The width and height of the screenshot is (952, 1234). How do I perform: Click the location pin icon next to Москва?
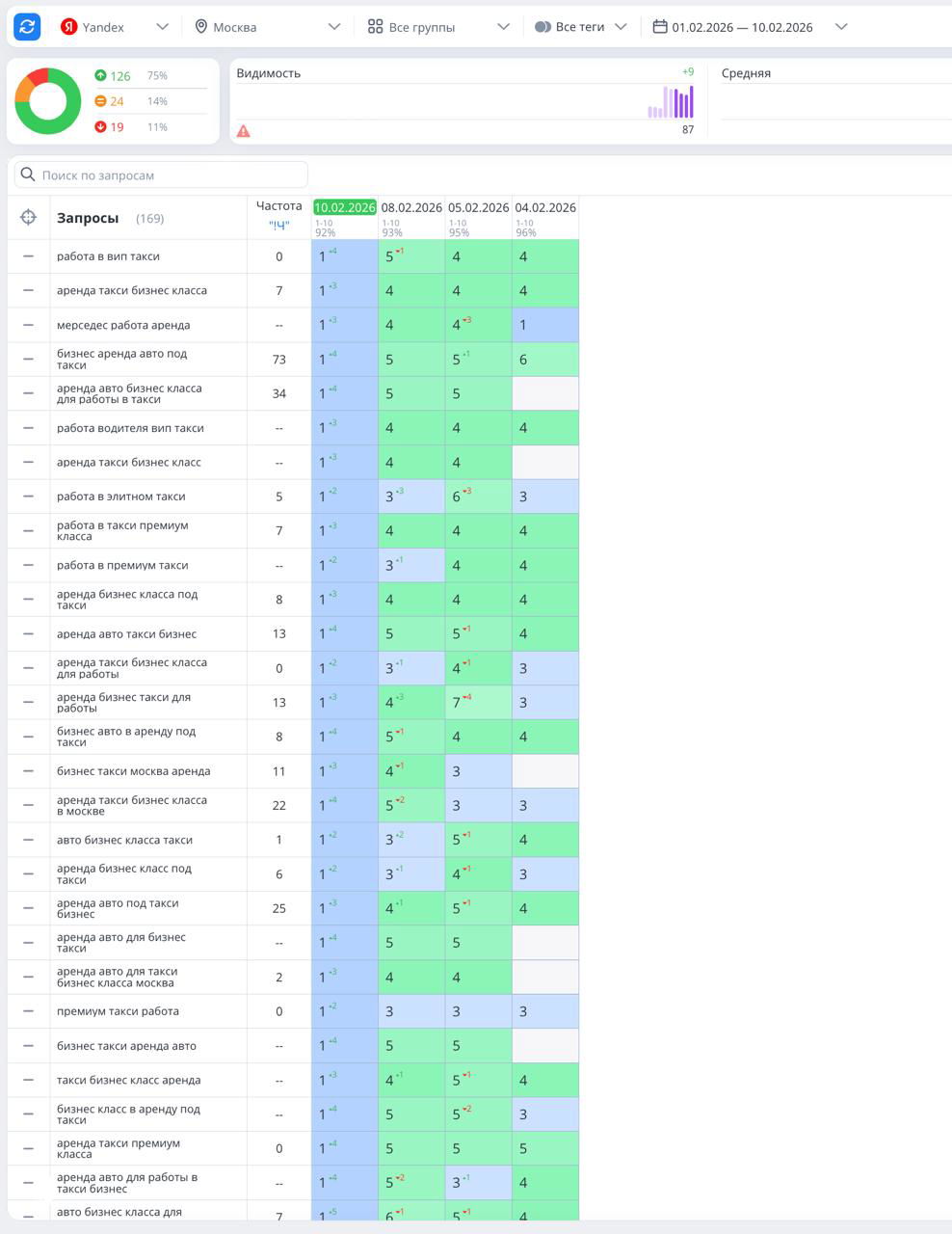(x=200, y=27)
